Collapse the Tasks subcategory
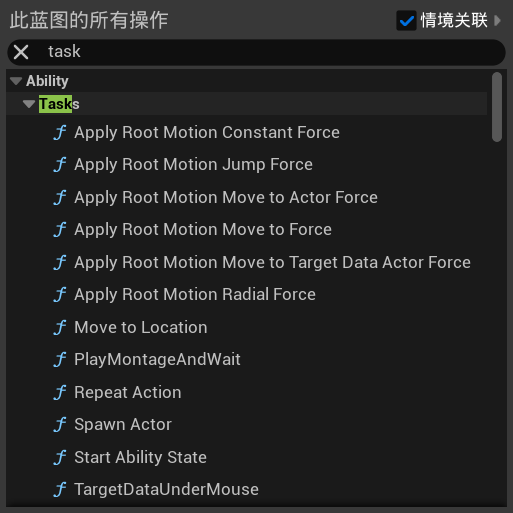Viewport: 513px width, 513px height. tap(29, 104)
